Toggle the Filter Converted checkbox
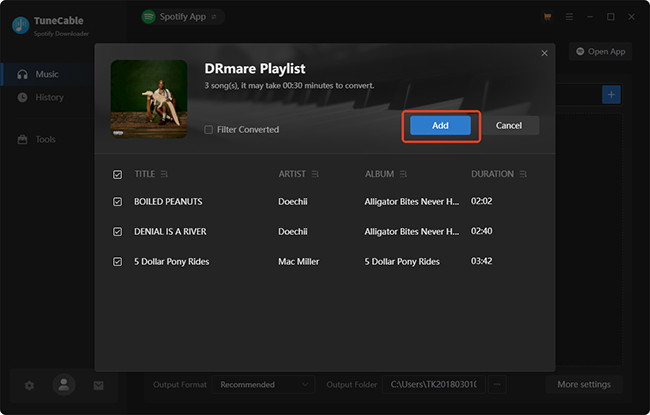The width and height of the screenshot is (650, 415). pyautogui.click(x=209, y=130)
